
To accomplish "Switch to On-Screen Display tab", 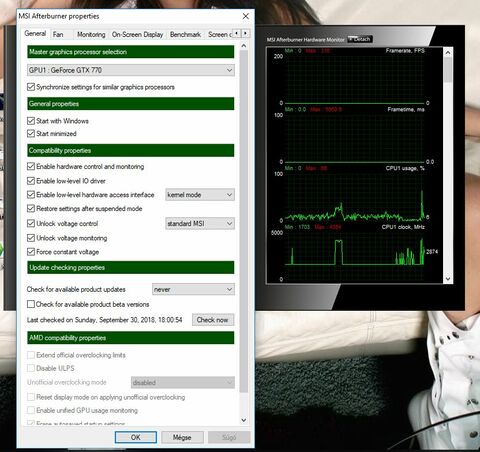I will click(x=137, y=34).
